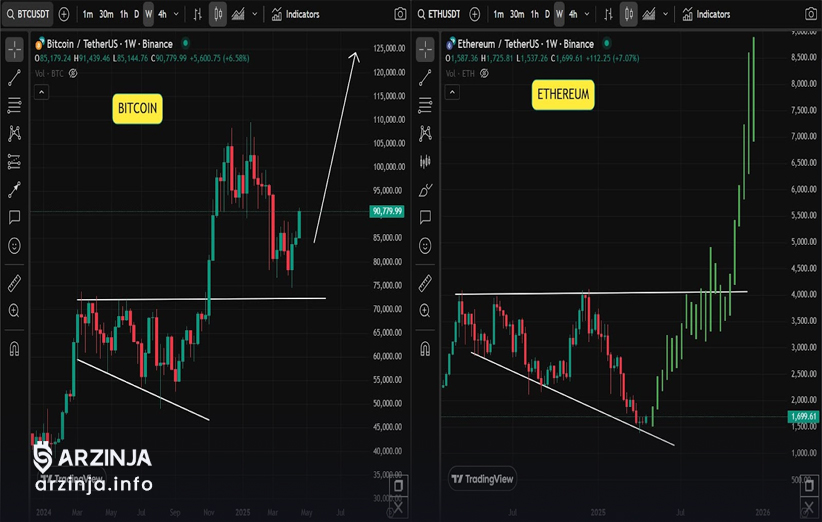Open emoji icons tool on Ethereum chart

click(425, 245)
